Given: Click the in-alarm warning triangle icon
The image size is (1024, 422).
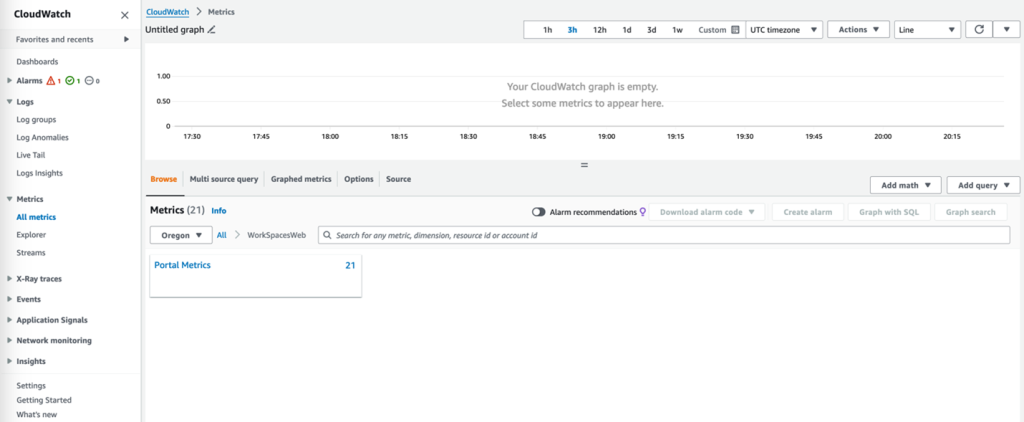Looking at the screenshot, I should (50, 81).
